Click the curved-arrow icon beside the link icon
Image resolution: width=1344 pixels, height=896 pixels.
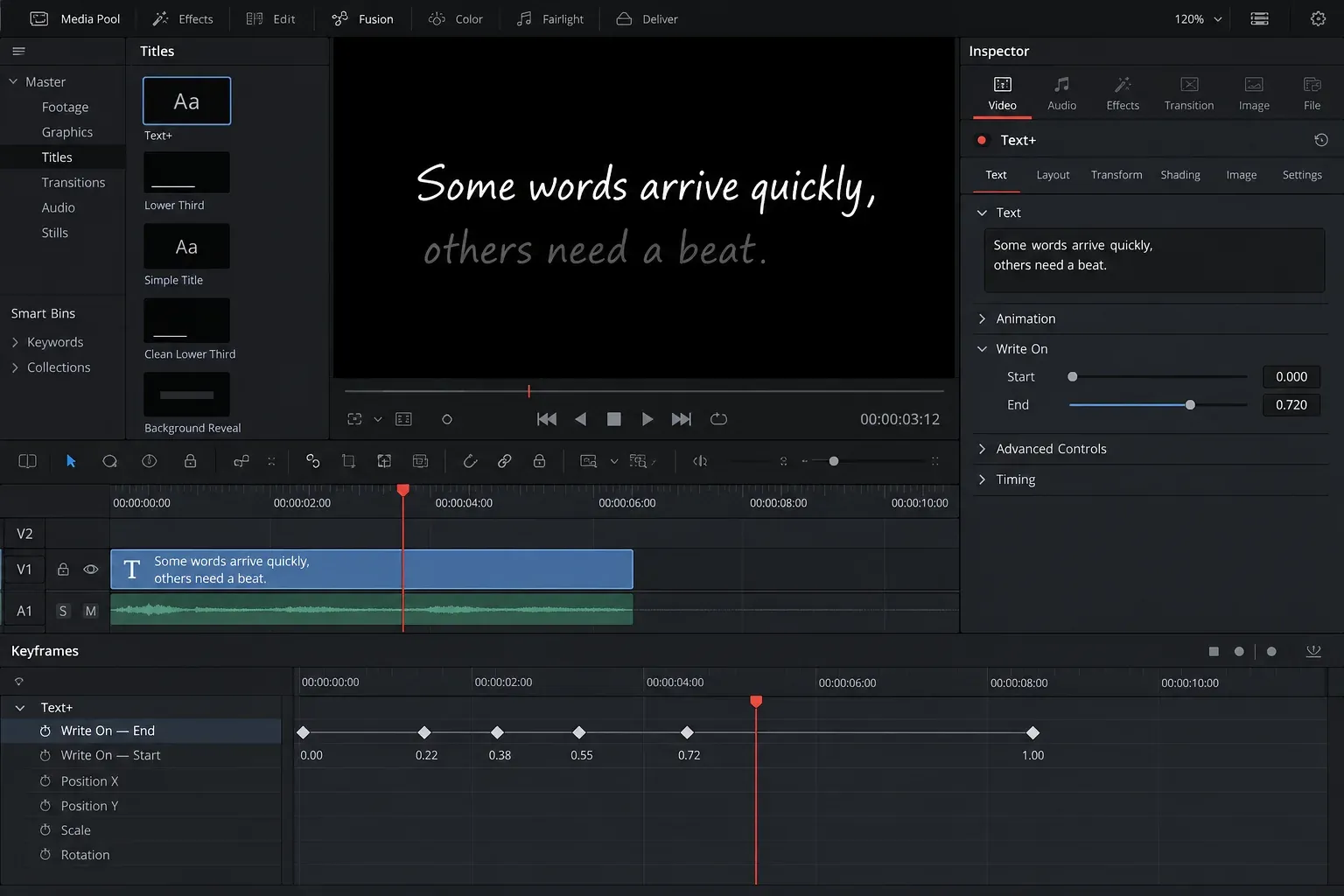pyautogui.click(x=470, y=461)
